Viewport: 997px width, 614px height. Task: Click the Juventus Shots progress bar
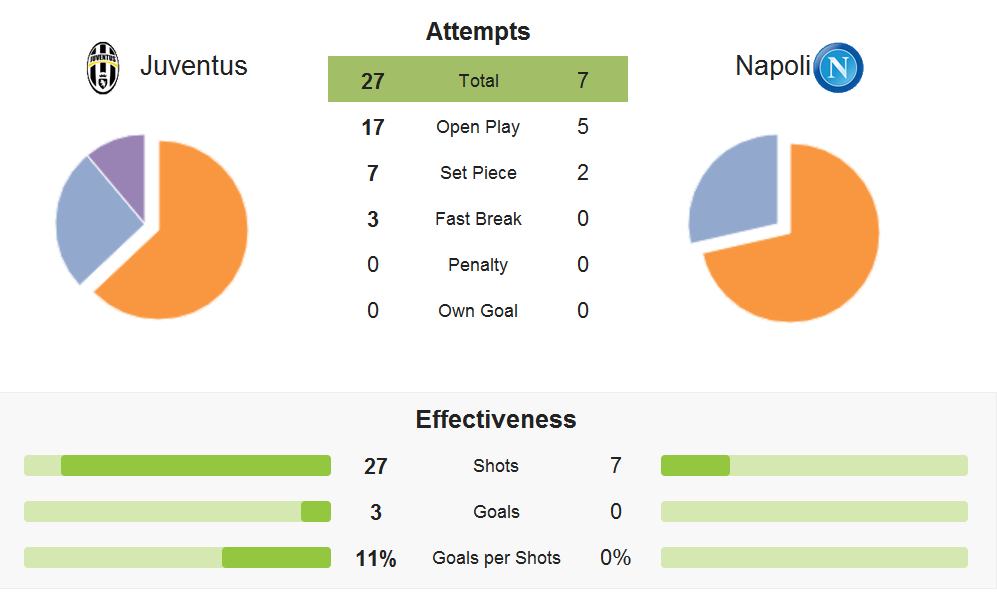point(177,465)
